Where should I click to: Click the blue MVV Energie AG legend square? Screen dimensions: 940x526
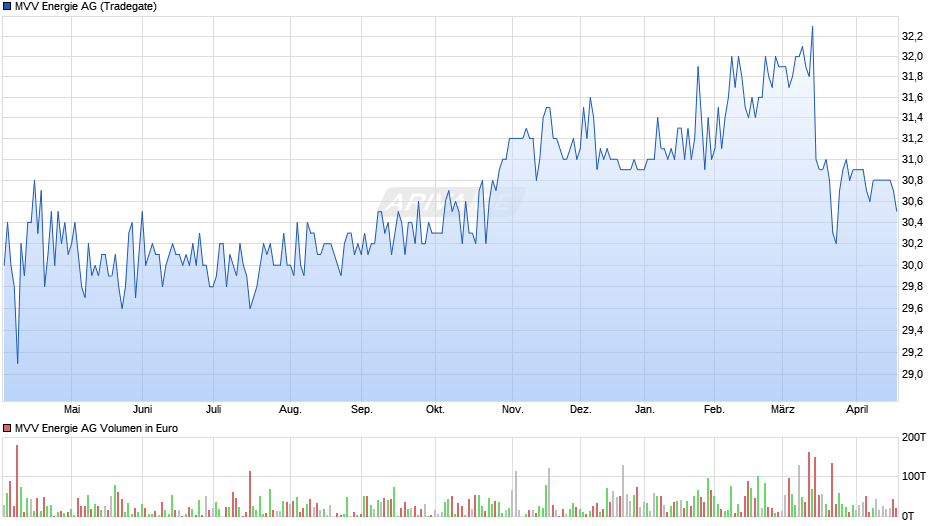click(7, 7)
